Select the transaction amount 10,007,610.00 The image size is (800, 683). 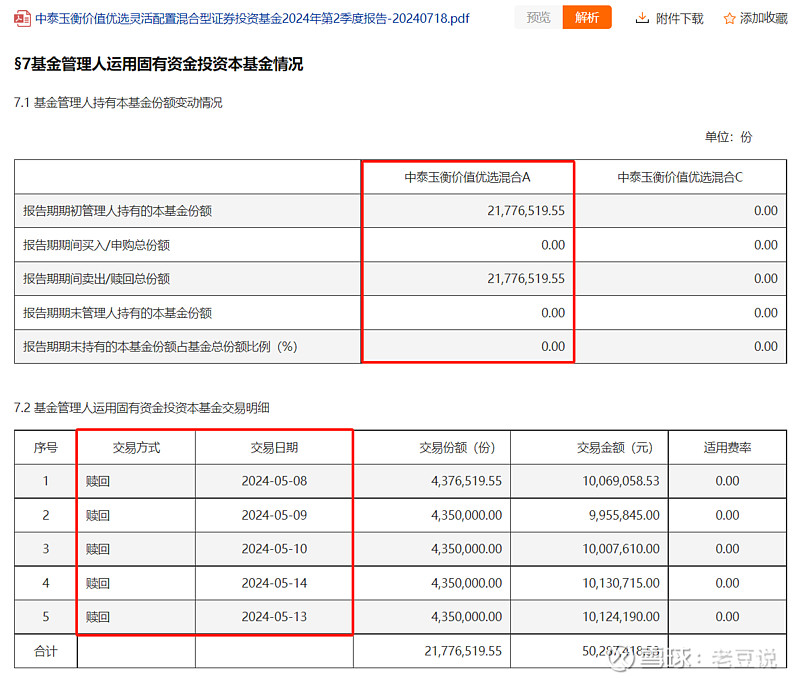click(621, 549)
